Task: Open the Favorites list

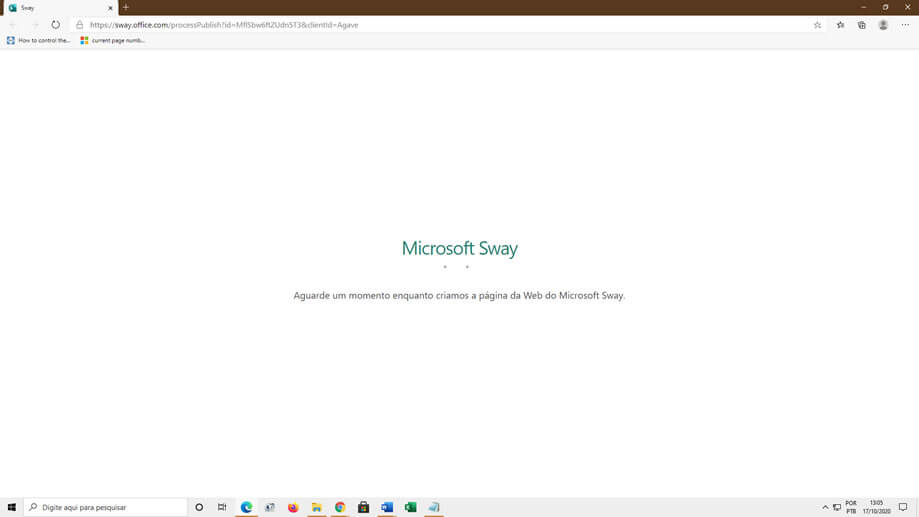Action: pos(840,25)
